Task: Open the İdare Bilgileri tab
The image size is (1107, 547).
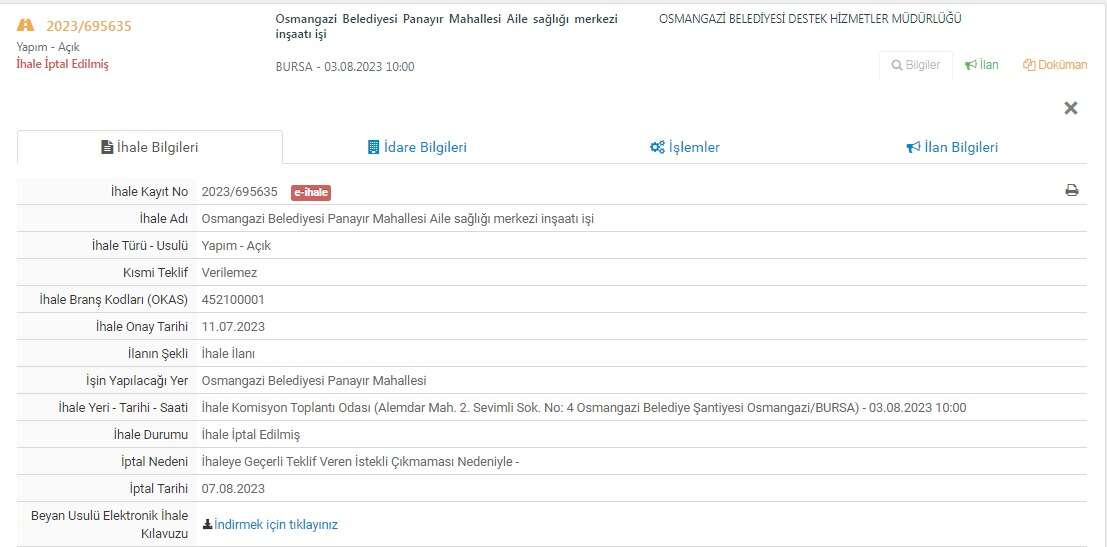Action: [417, 147]
